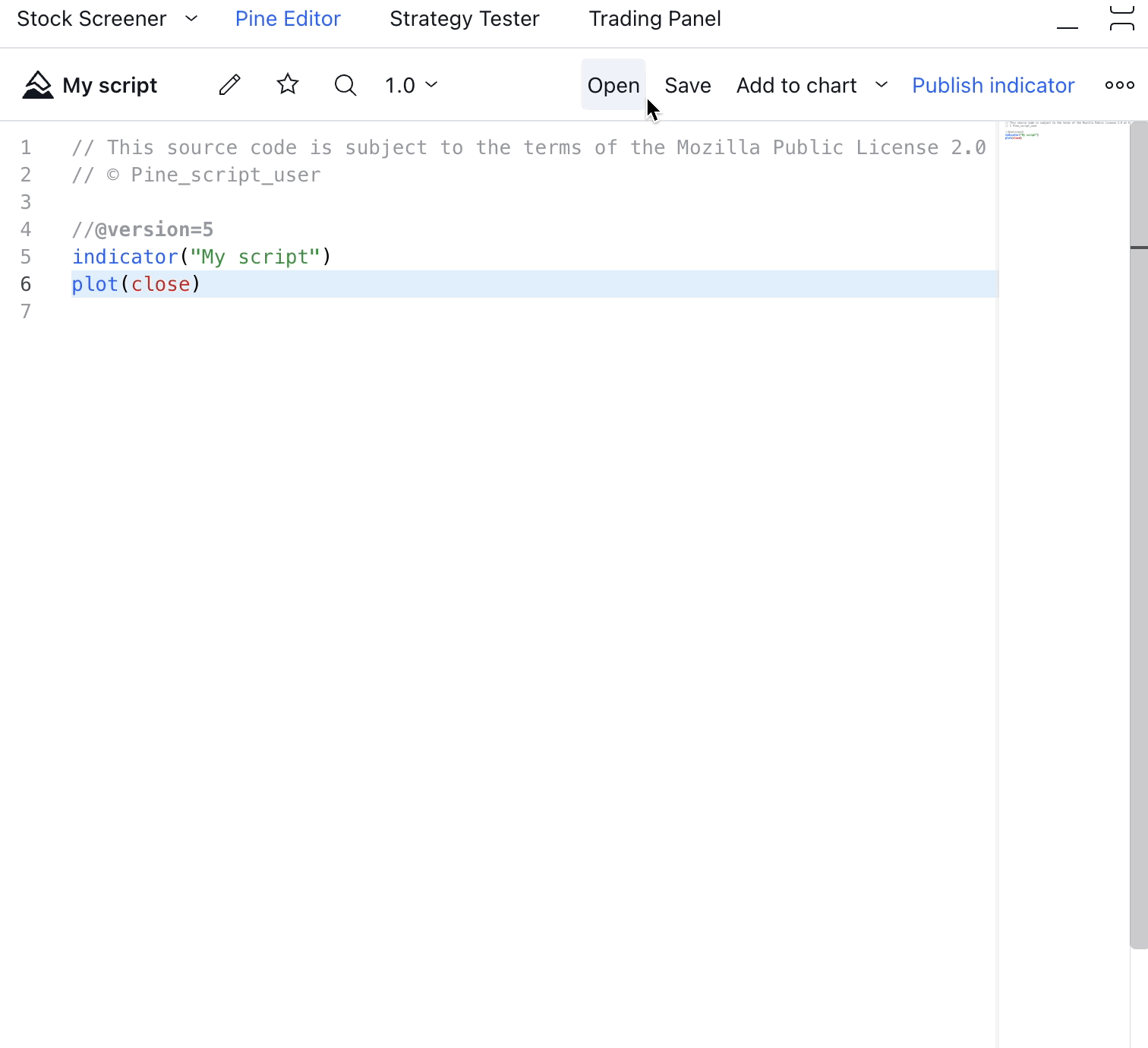Add script to favorites with star icon
Screen dimensions: 1148x1048
click(288, 85)
